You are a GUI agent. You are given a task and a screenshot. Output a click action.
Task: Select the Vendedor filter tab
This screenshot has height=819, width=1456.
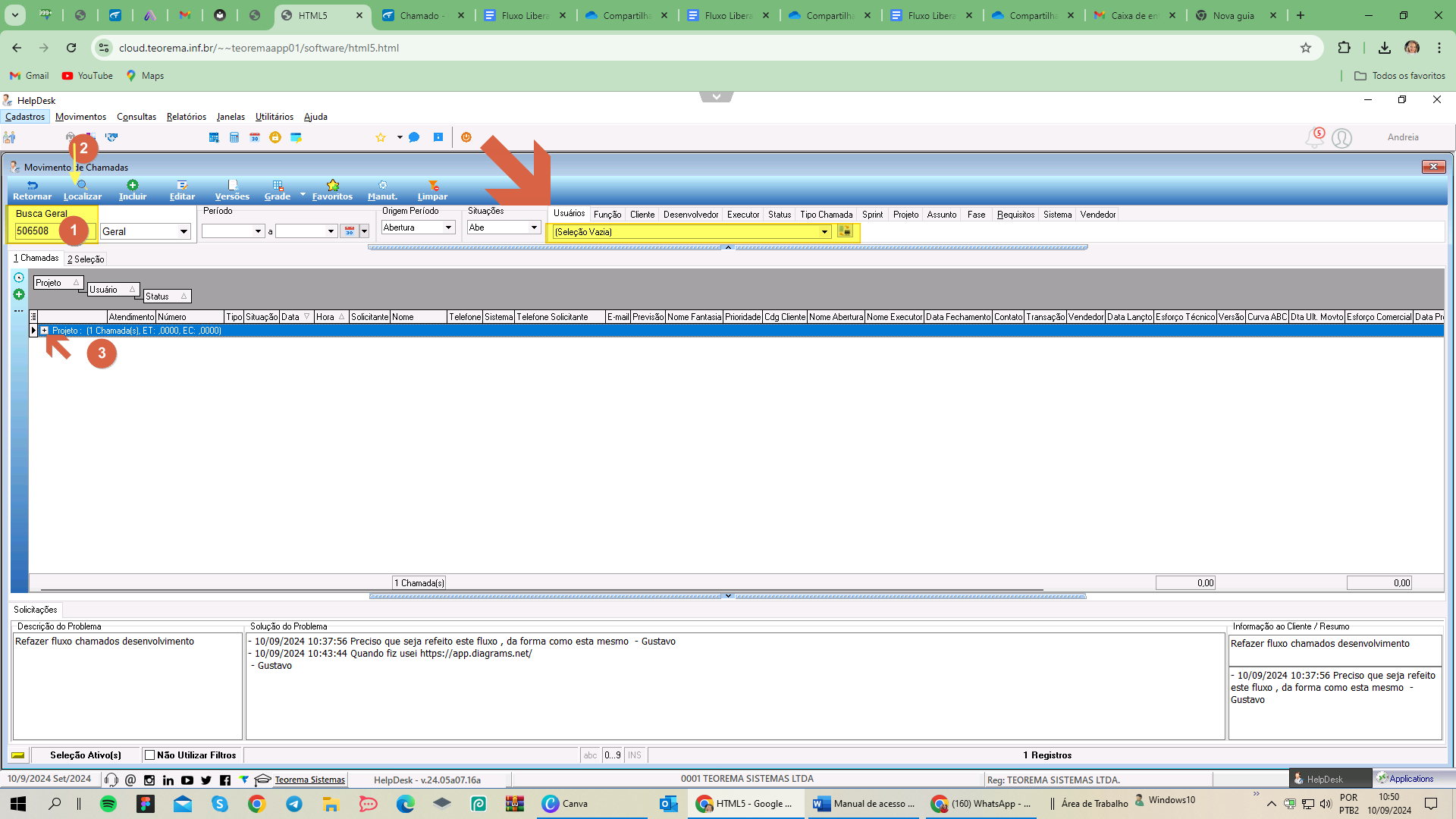[1097, 215]
